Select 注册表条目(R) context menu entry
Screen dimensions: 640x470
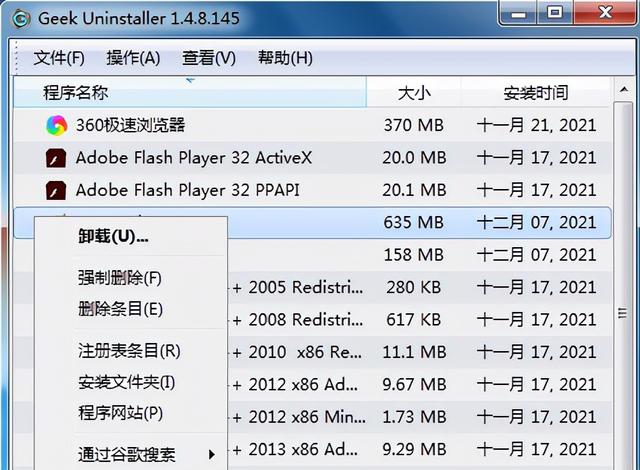(x=129, y=350)
